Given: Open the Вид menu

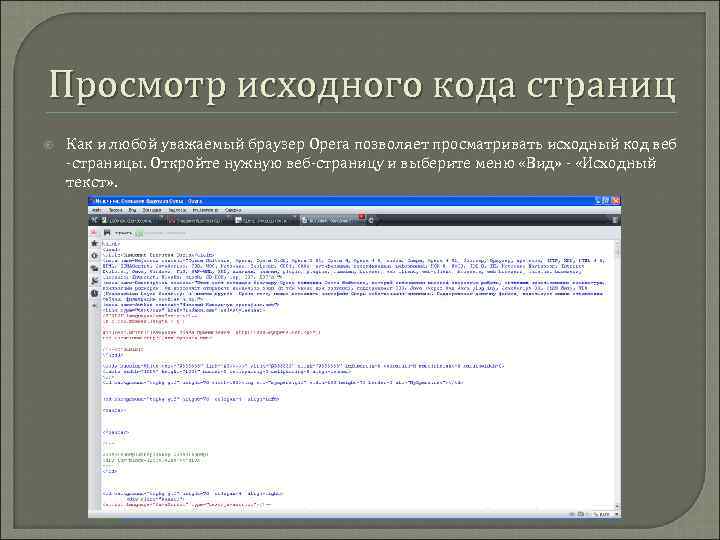Looking at the screenshot, I should 132,210.
